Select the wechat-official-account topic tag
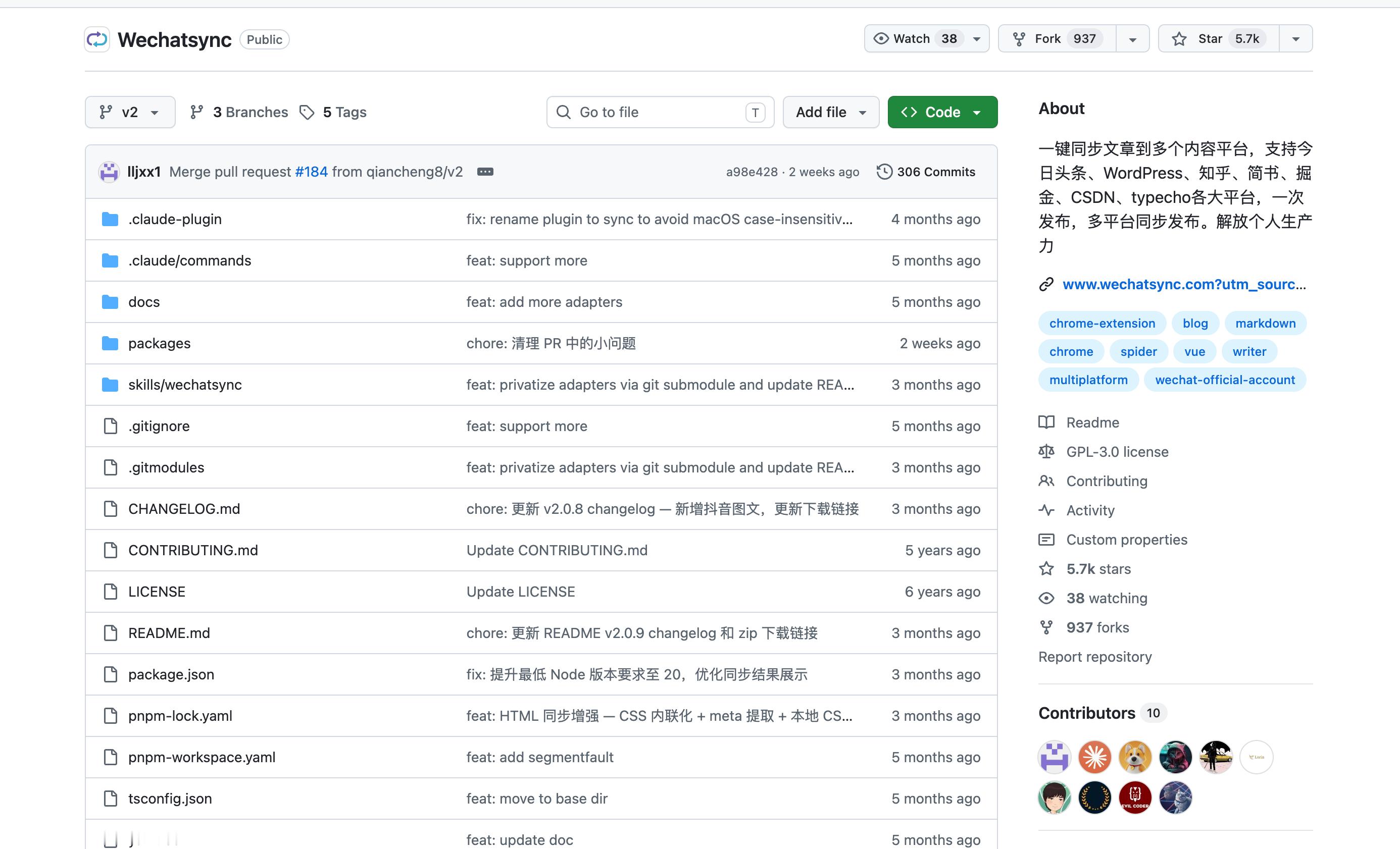The height and width of the screenshot is (849, 1400). pos(1224,380)
